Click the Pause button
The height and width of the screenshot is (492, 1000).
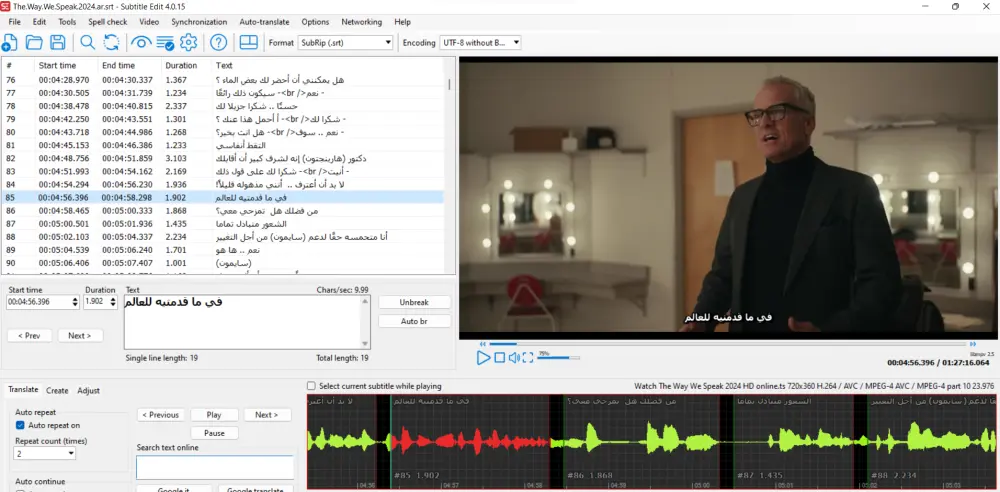tap(214, 433)
